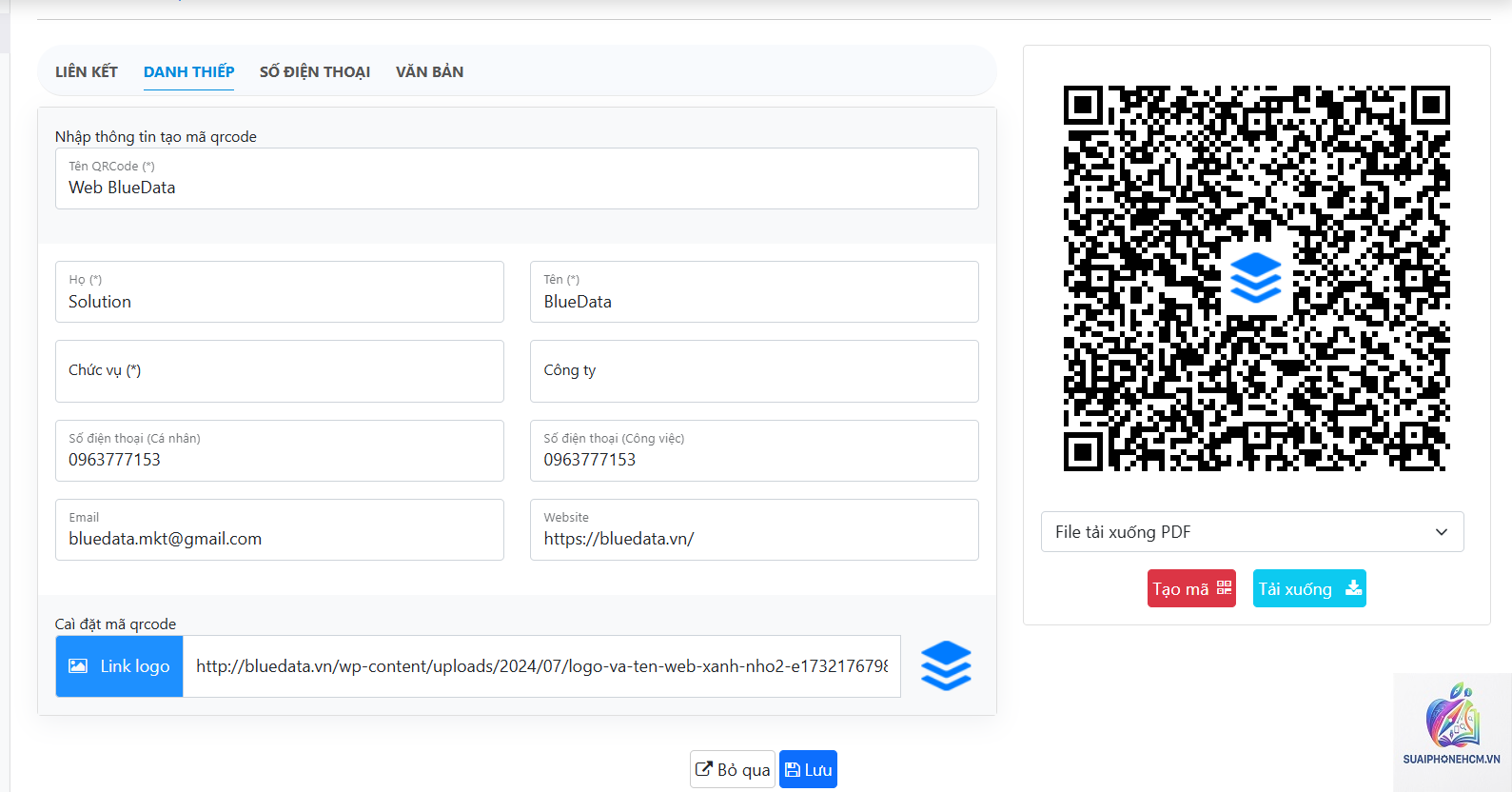Image resolution: width=1512 pixels, height=792 pixels.
Task: Open the File tải xuống PDF dropdown
Action: coord(1252,532)
